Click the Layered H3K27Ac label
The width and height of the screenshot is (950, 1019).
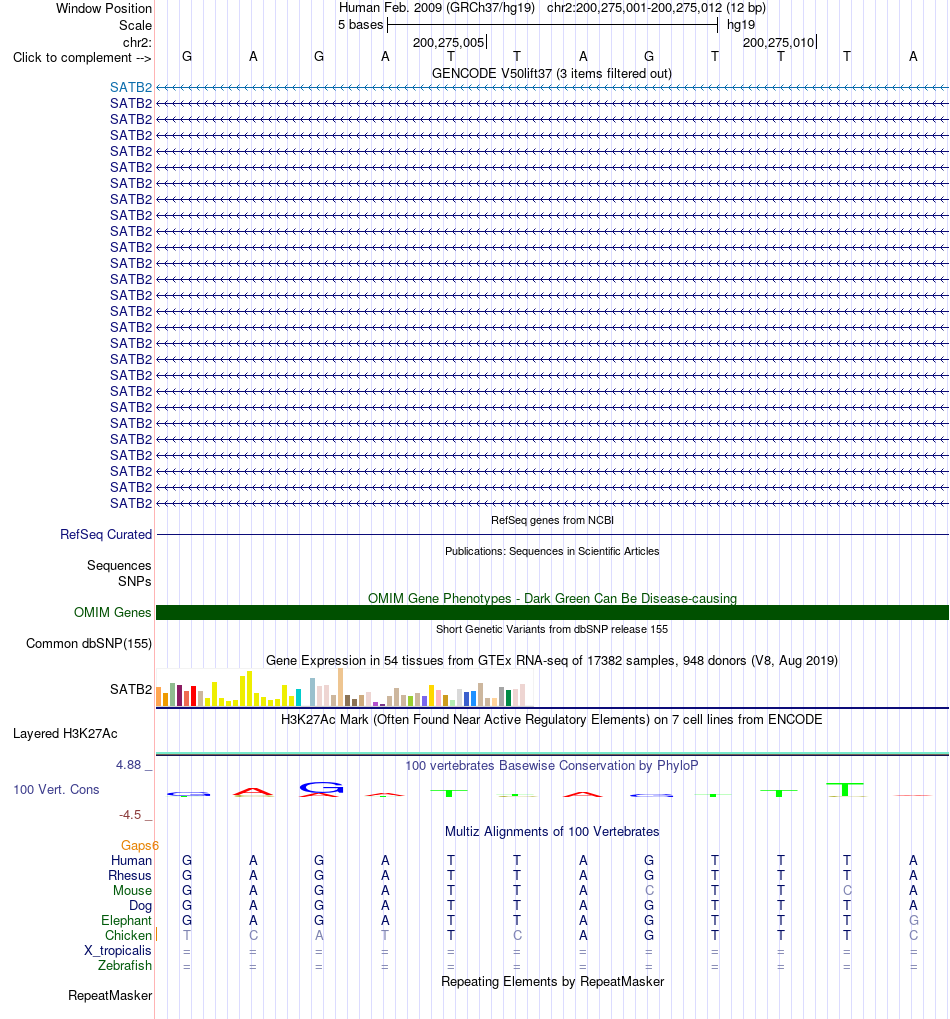[x=65, y=734]
